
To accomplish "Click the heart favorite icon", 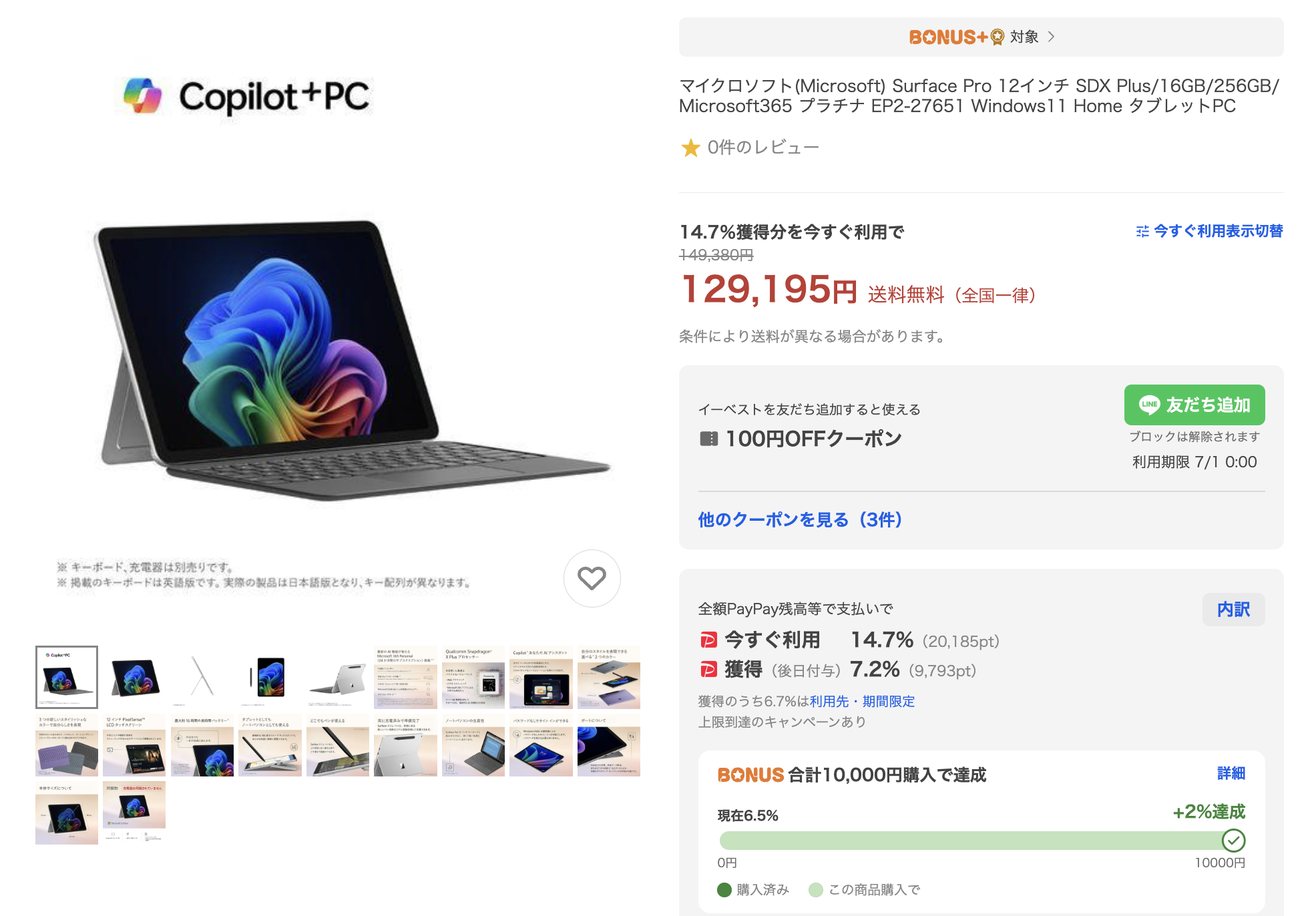I will 592,578.
